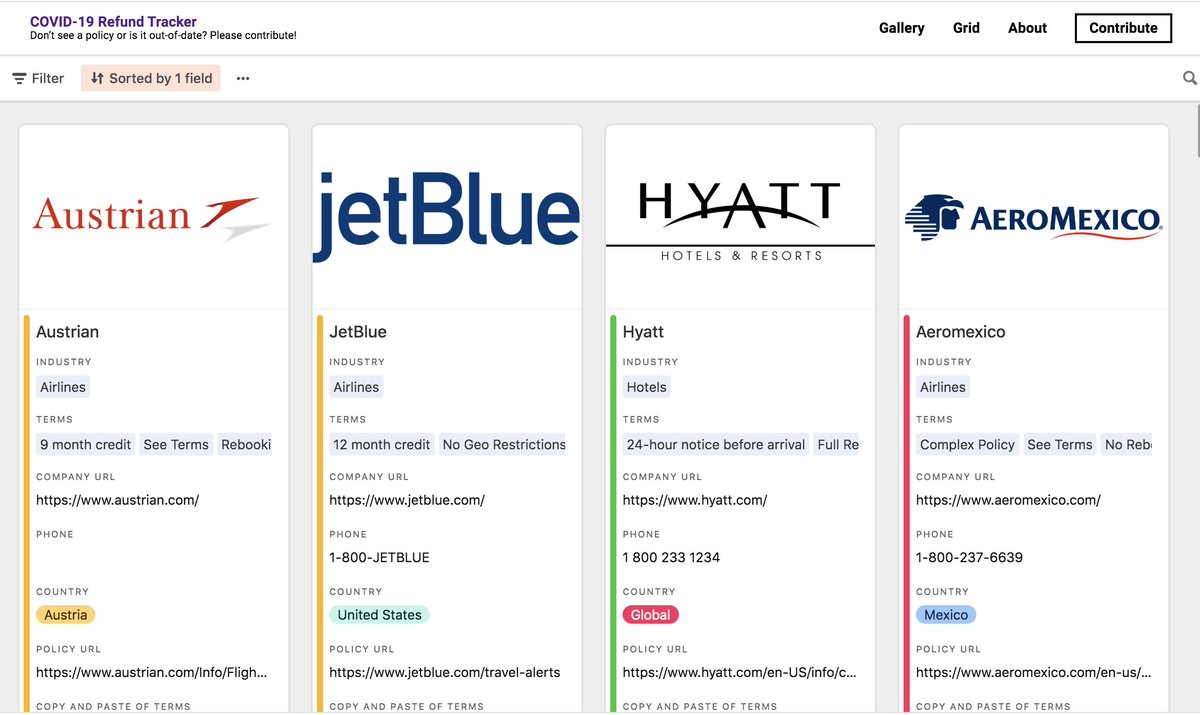
Task: Click the '24-hour notice before arrival' tag
Action: (716, 445)
